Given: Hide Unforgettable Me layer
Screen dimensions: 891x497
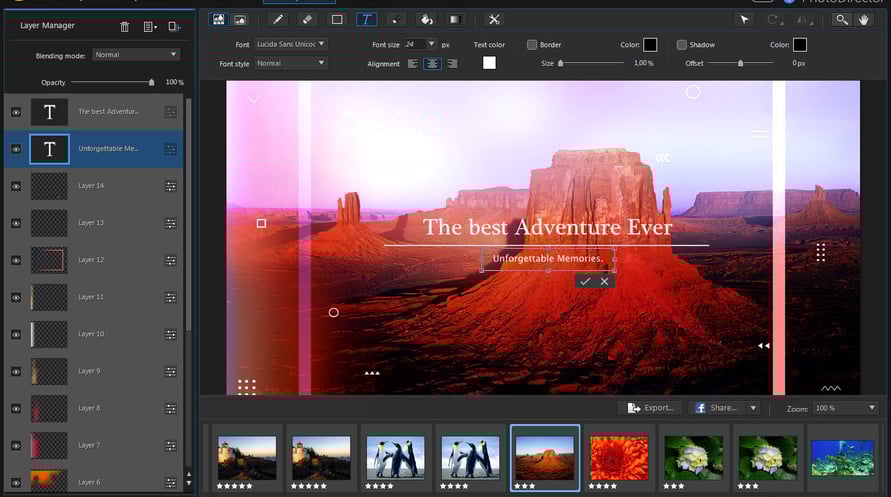Looking at the screenshot, I should tap(16, 149).
